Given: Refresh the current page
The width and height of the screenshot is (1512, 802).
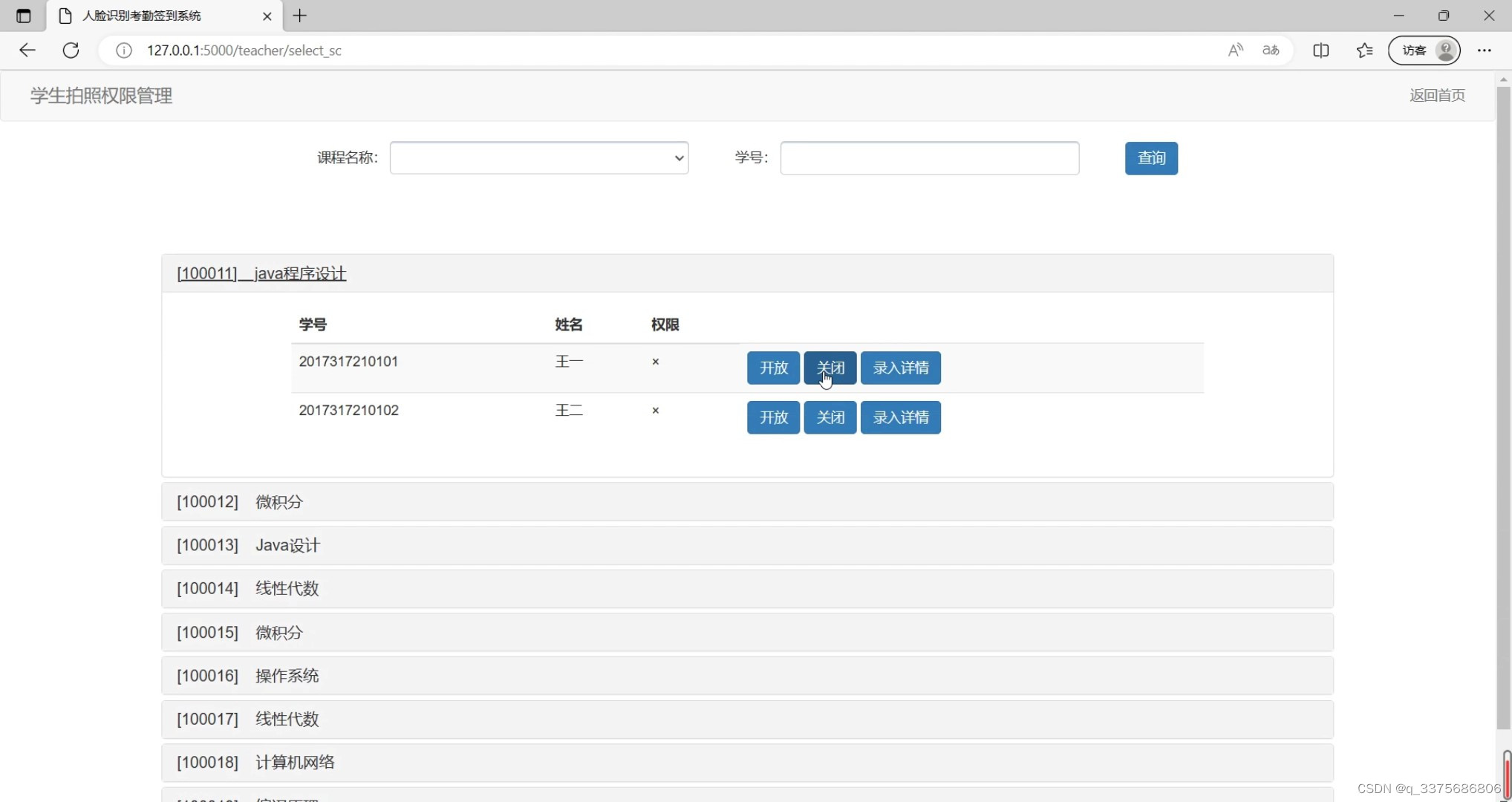Looking at the screenshot, I should 71,50.
